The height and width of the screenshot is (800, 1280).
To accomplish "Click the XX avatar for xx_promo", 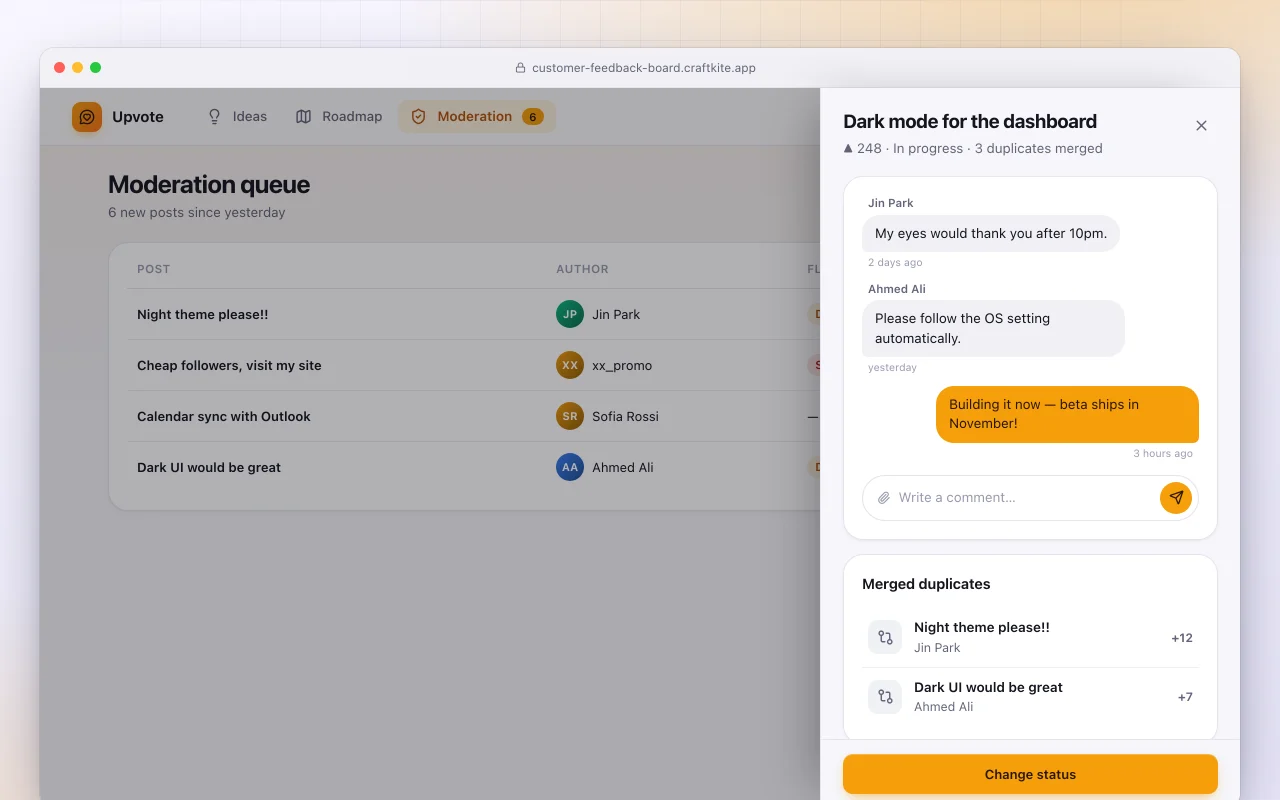I will [569, 365].
